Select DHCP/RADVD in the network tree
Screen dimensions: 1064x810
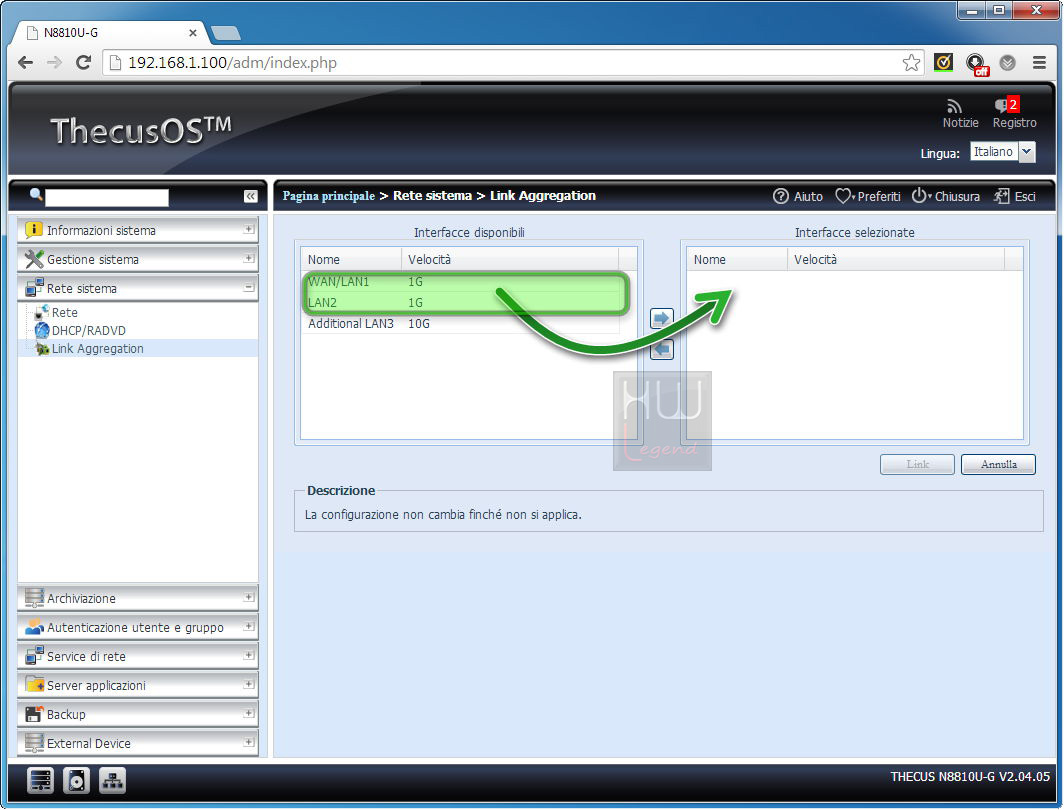tap(89, 331)
